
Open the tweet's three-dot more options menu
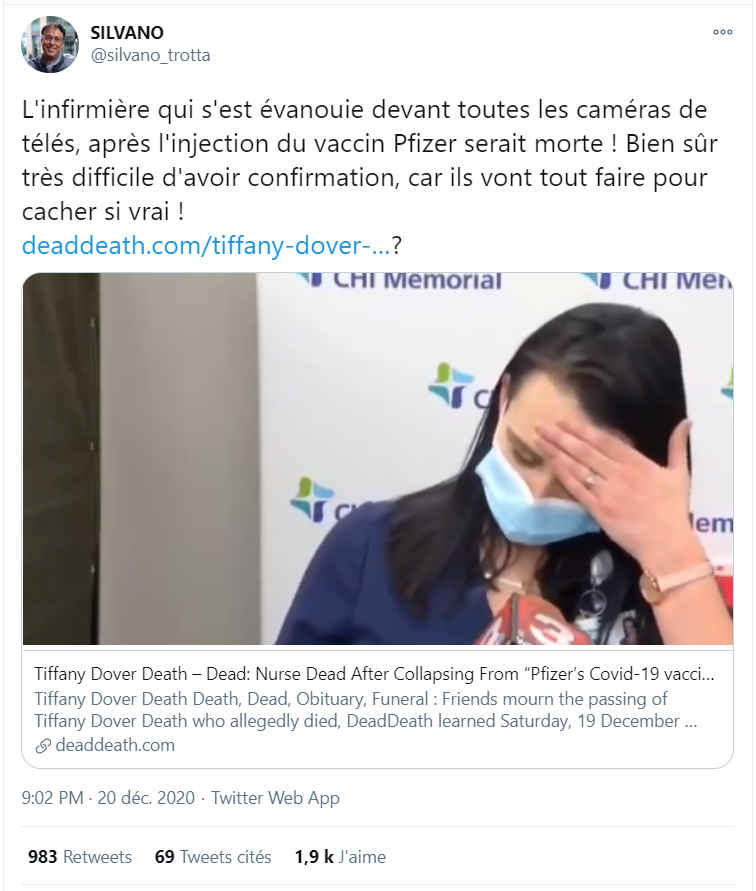tap(722, 32)
